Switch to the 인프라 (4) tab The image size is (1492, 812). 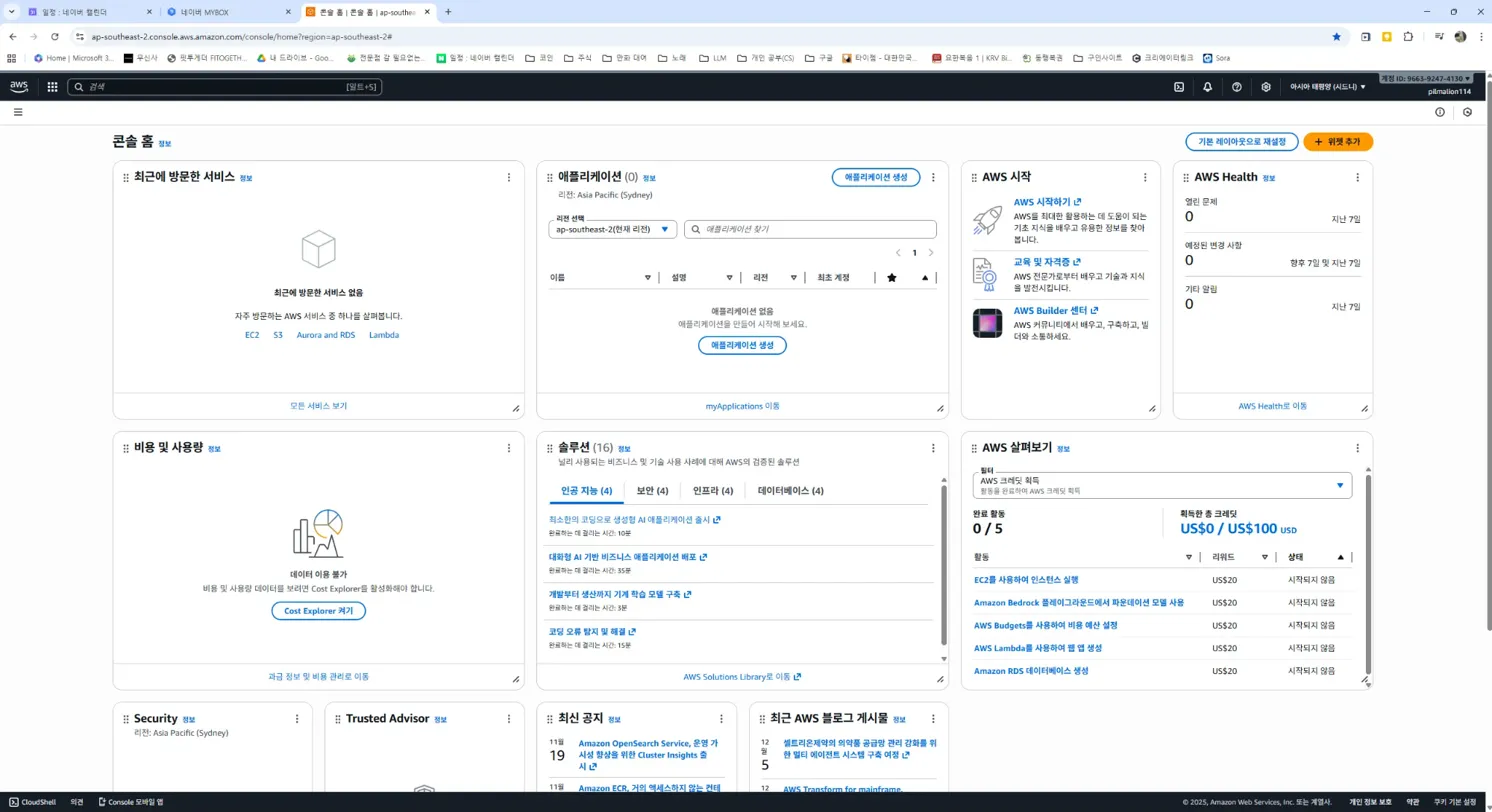tap(713, 491)
